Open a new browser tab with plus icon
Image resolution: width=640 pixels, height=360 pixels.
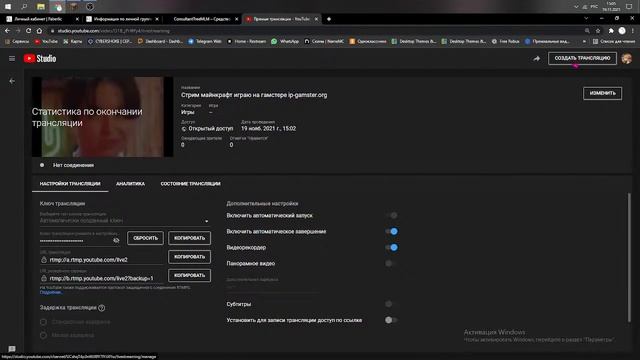329,19
